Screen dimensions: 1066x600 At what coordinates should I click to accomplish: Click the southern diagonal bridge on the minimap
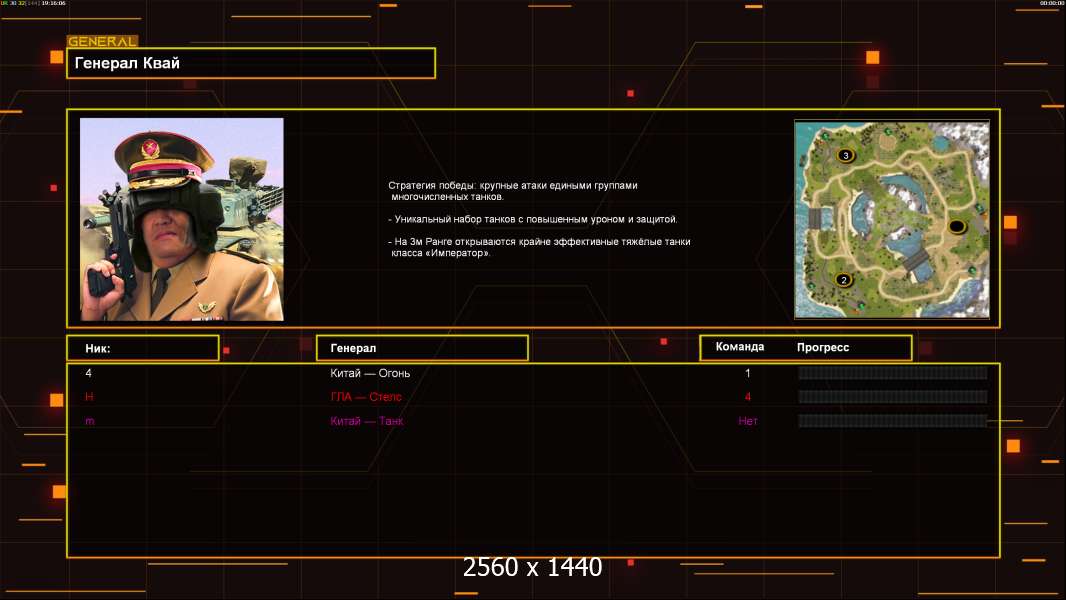tap(917, 262)
